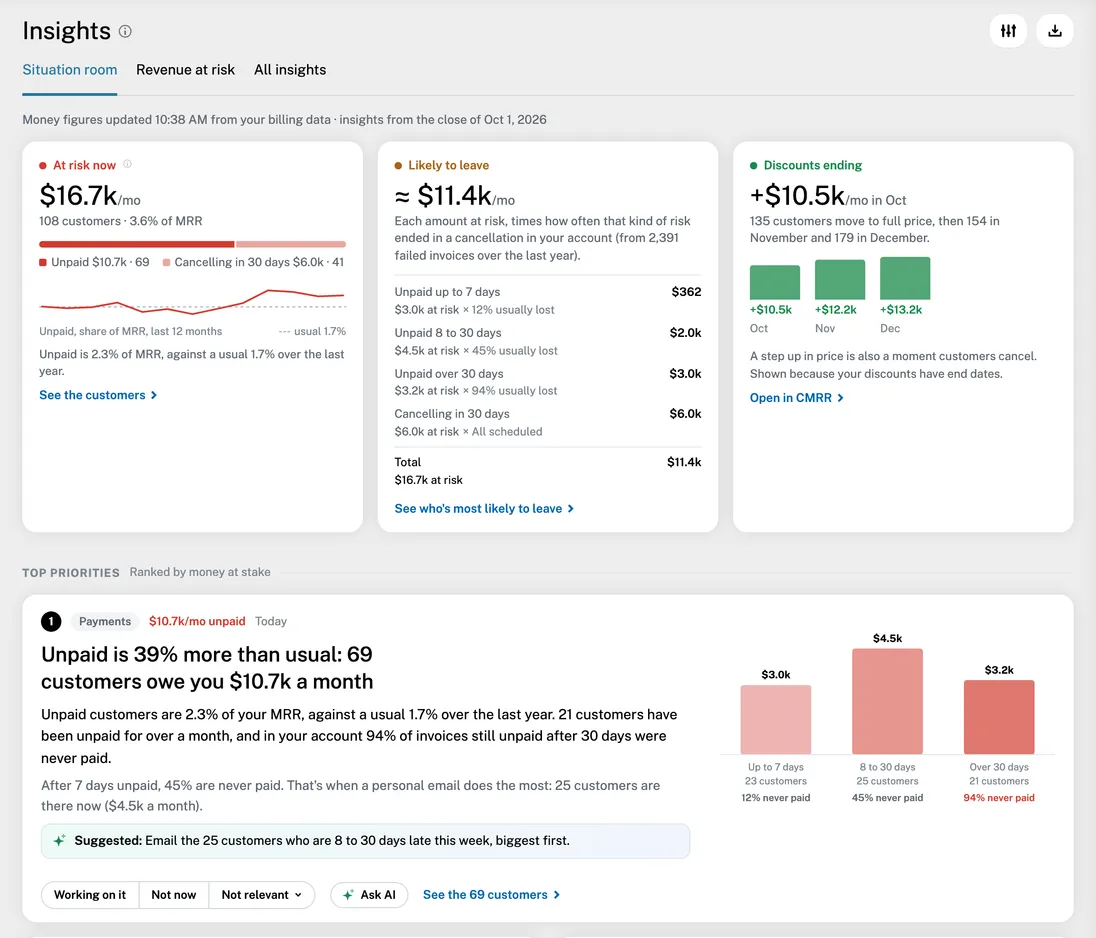Click the $10.7k/mo unpaid red label
This screenshot has width=1096, height=938.
pyautogui.click(x=197, y=621)
